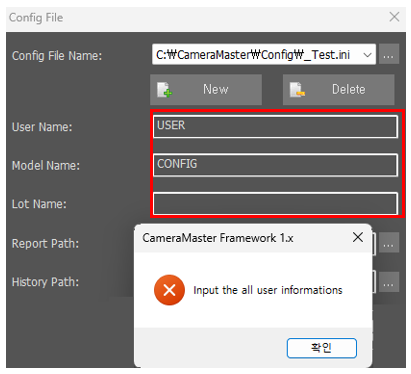Click the New config file button

click(x=206, y=89)
